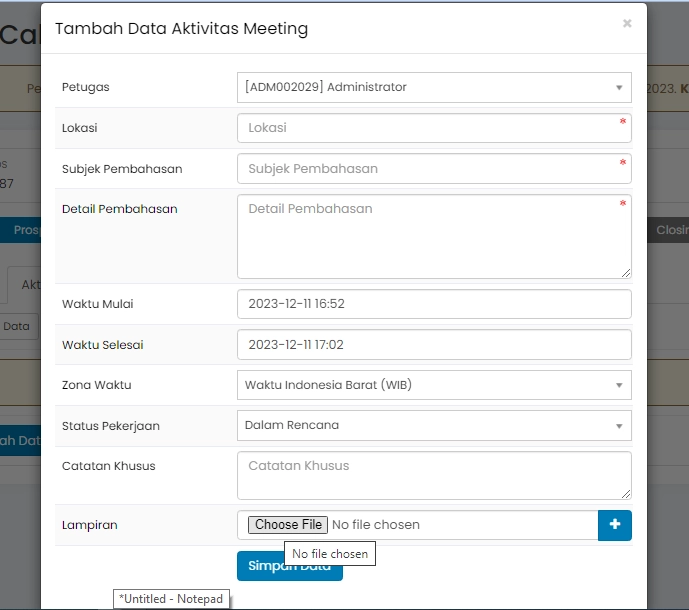Click the Lokasi input field
Viewport: 689px width, 610px height.
[x=434, y=128]
